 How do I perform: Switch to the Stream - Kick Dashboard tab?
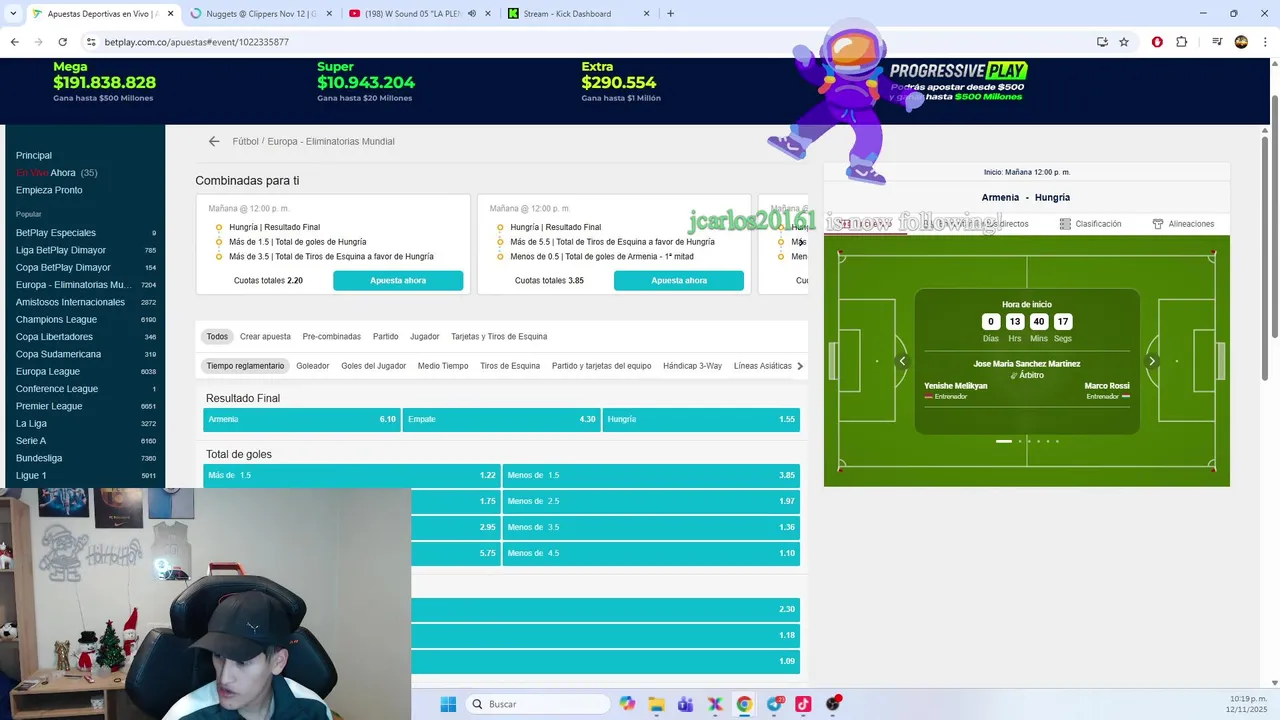point(580,14)
